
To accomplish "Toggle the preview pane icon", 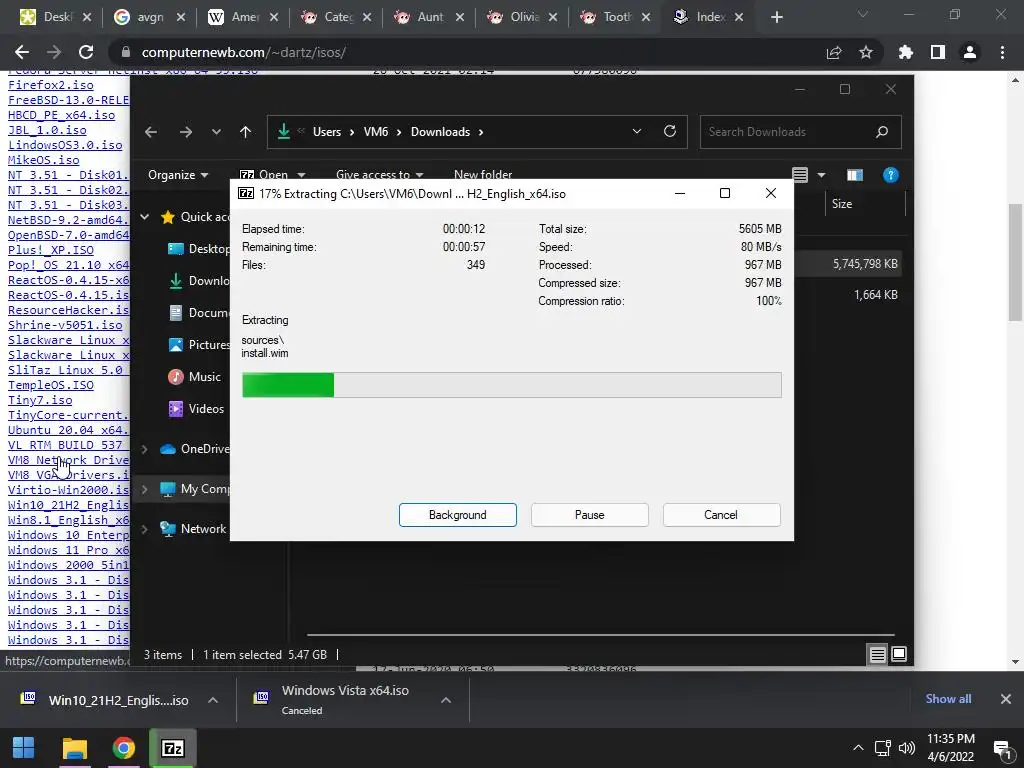I will (854, 175).
